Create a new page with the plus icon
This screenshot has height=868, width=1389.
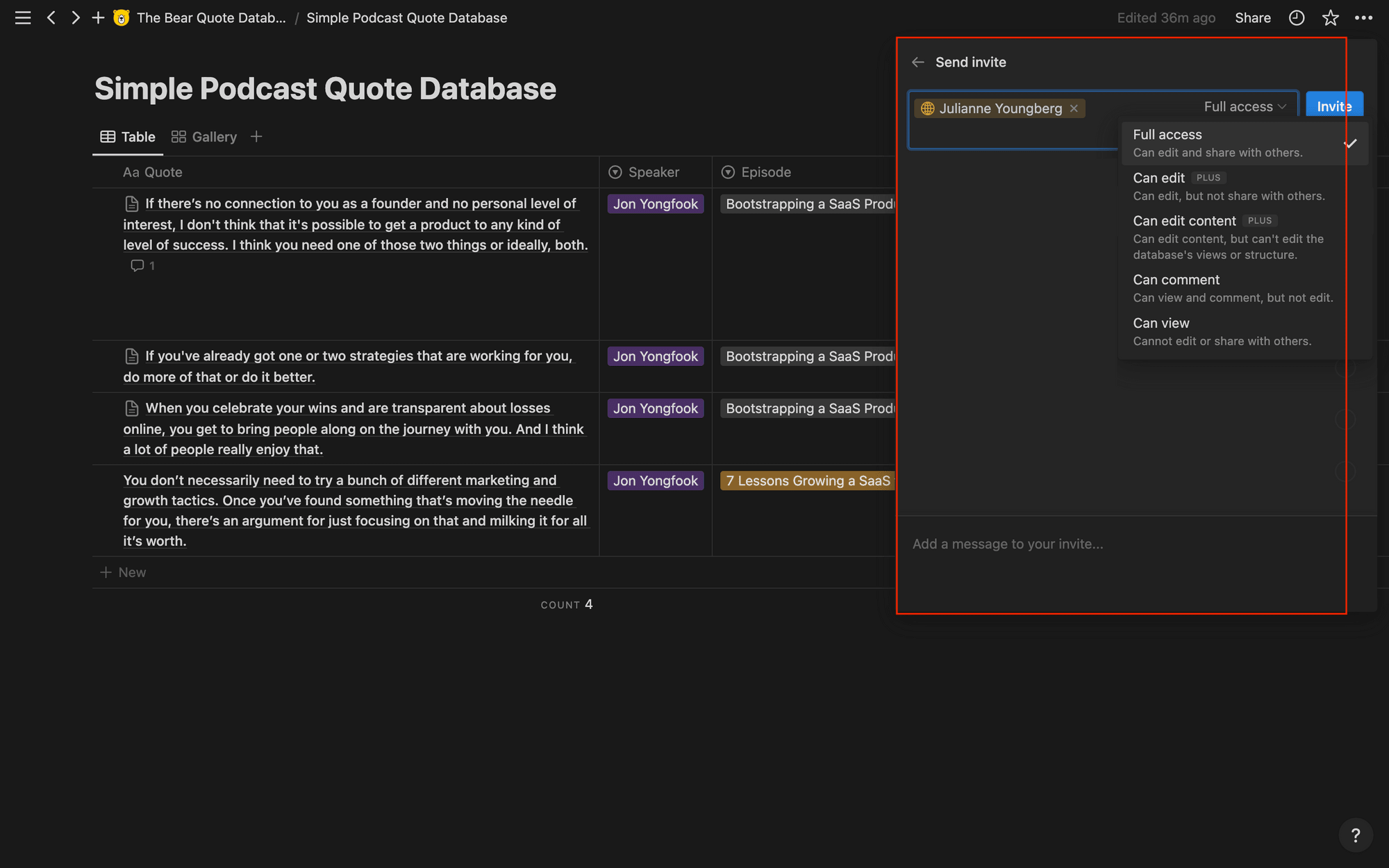98,17
